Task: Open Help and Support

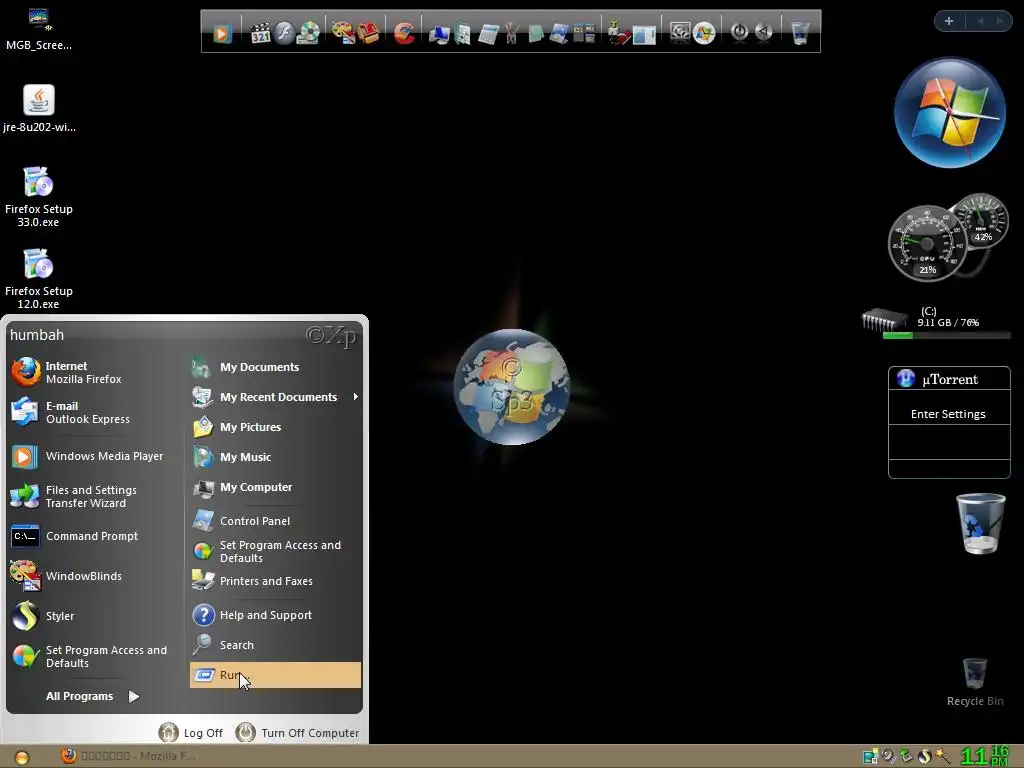Action: (x=275, y=615)
